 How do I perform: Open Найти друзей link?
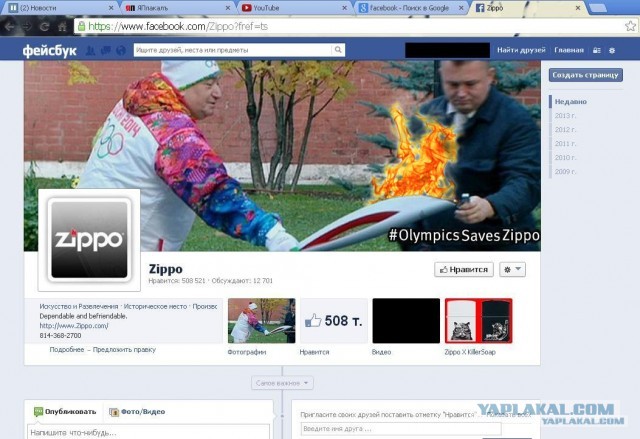521,50
